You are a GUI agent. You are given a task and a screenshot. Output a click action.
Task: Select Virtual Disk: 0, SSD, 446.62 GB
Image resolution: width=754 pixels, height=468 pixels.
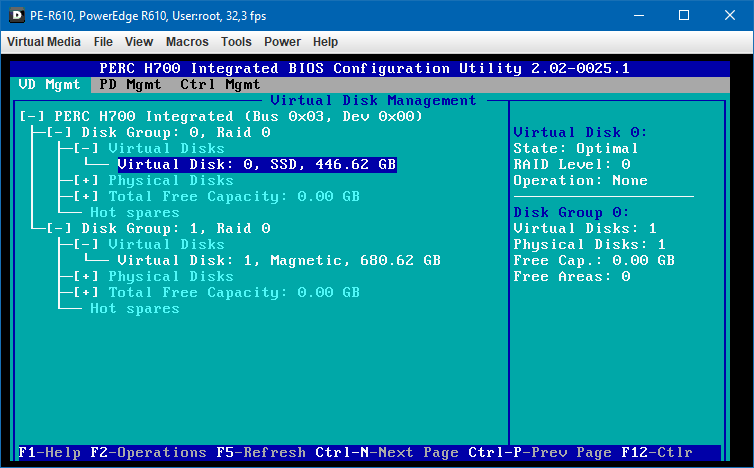[x=257, y=164]
